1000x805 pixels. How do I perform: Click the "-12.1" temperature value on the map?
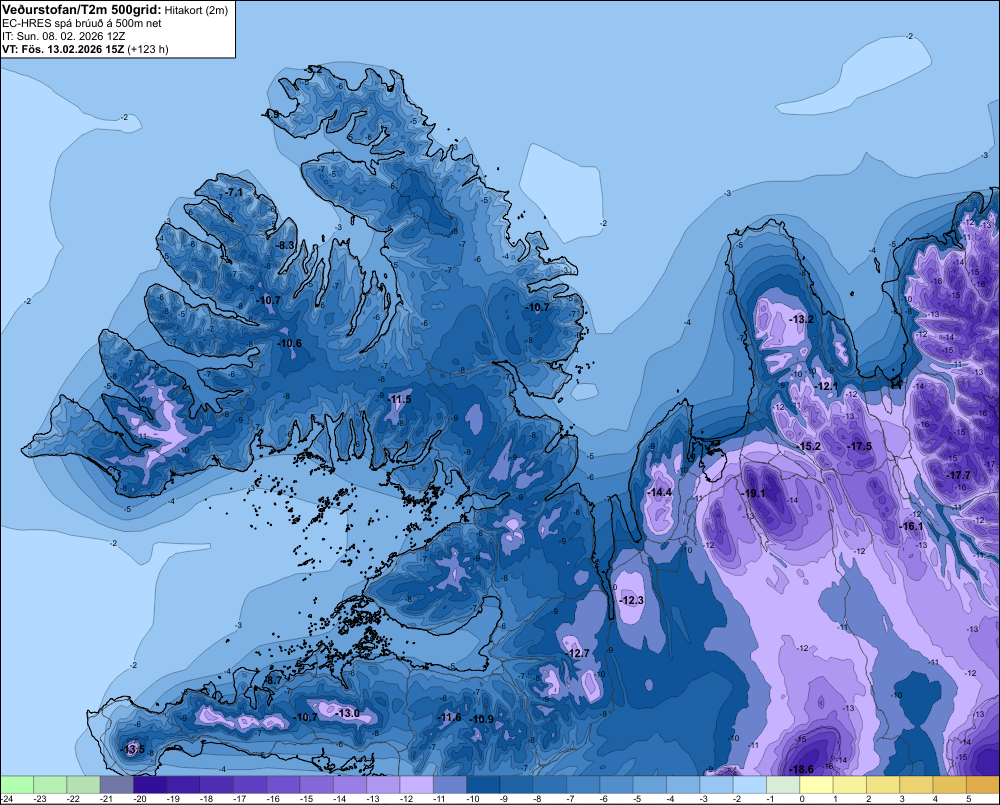click(x=827, y=386)
